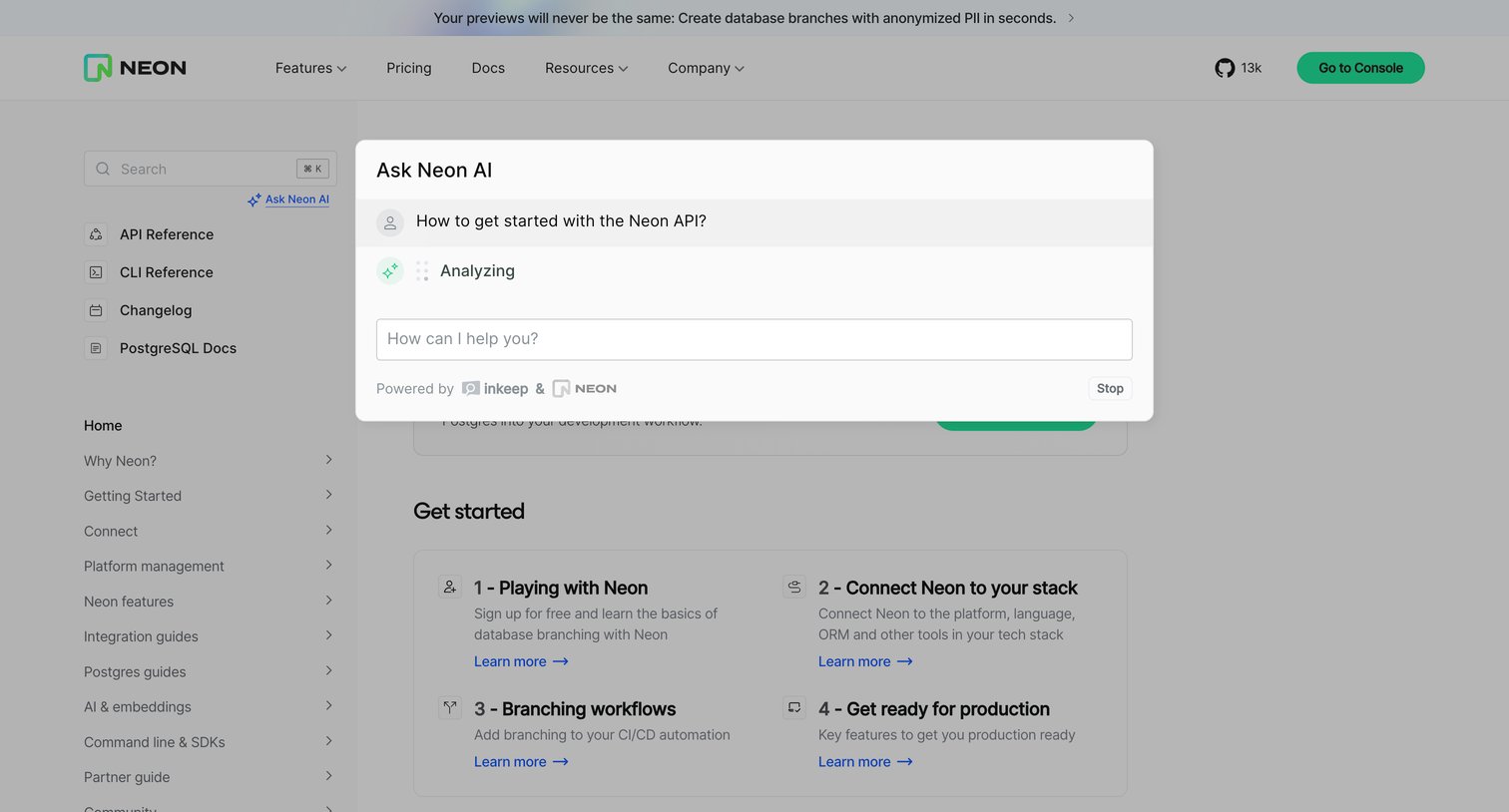Click the Powered by label
Image resolution: width=1509 pixels, height=812 pixels.
[415, 389]
